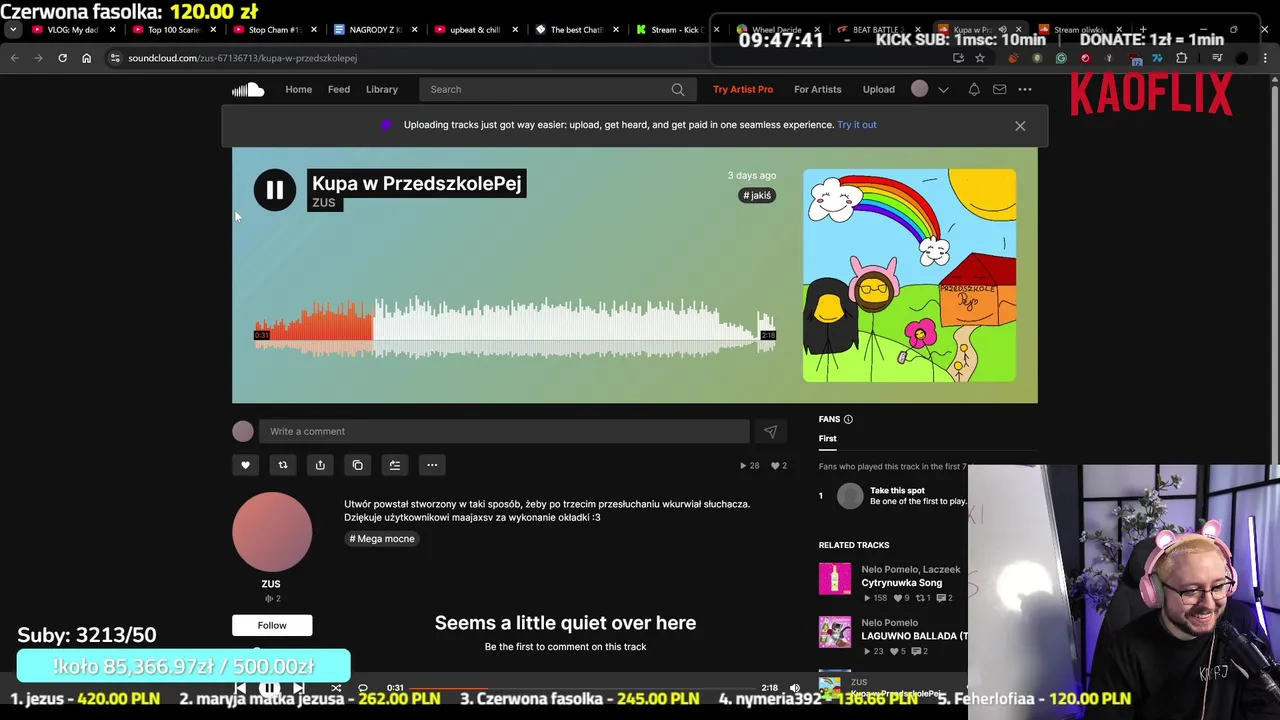Image resolution: width=1280 pixels, height=720 pixels.
Task: Open the profile avatar menu
Action: pos(919,89)
